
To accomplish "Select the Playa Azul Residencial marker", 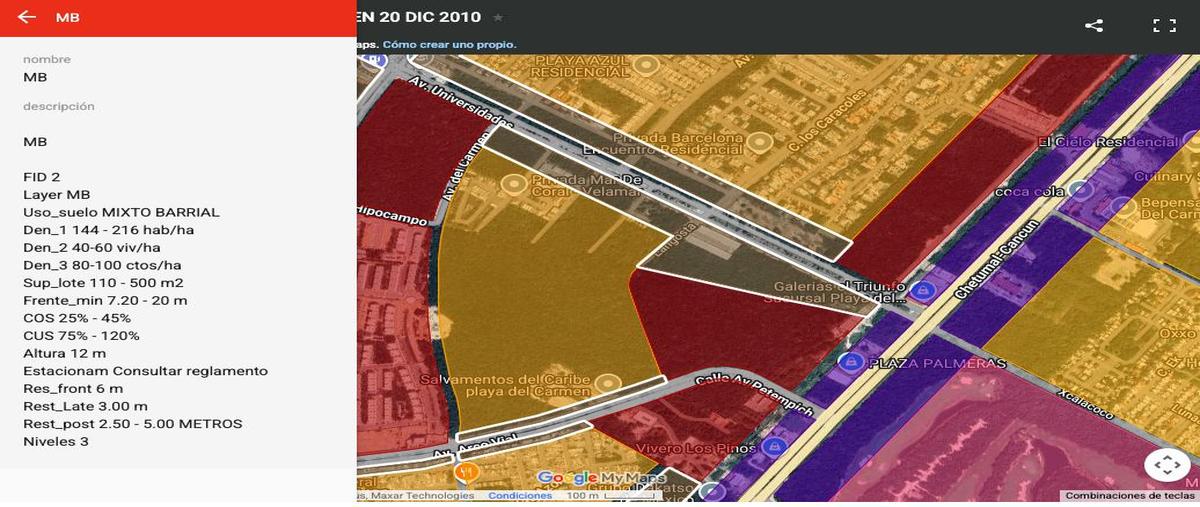I will click(x=647, y=65).
